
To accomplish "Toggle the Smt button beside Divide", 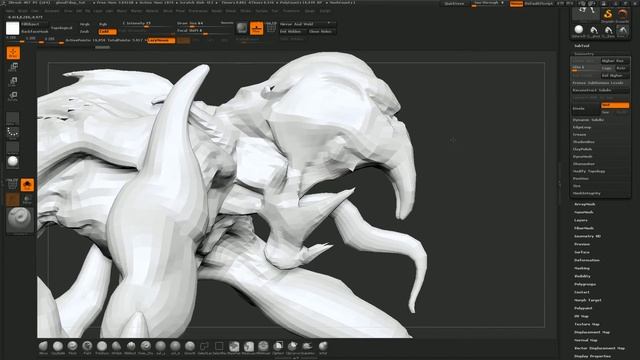I will [615, 105].
